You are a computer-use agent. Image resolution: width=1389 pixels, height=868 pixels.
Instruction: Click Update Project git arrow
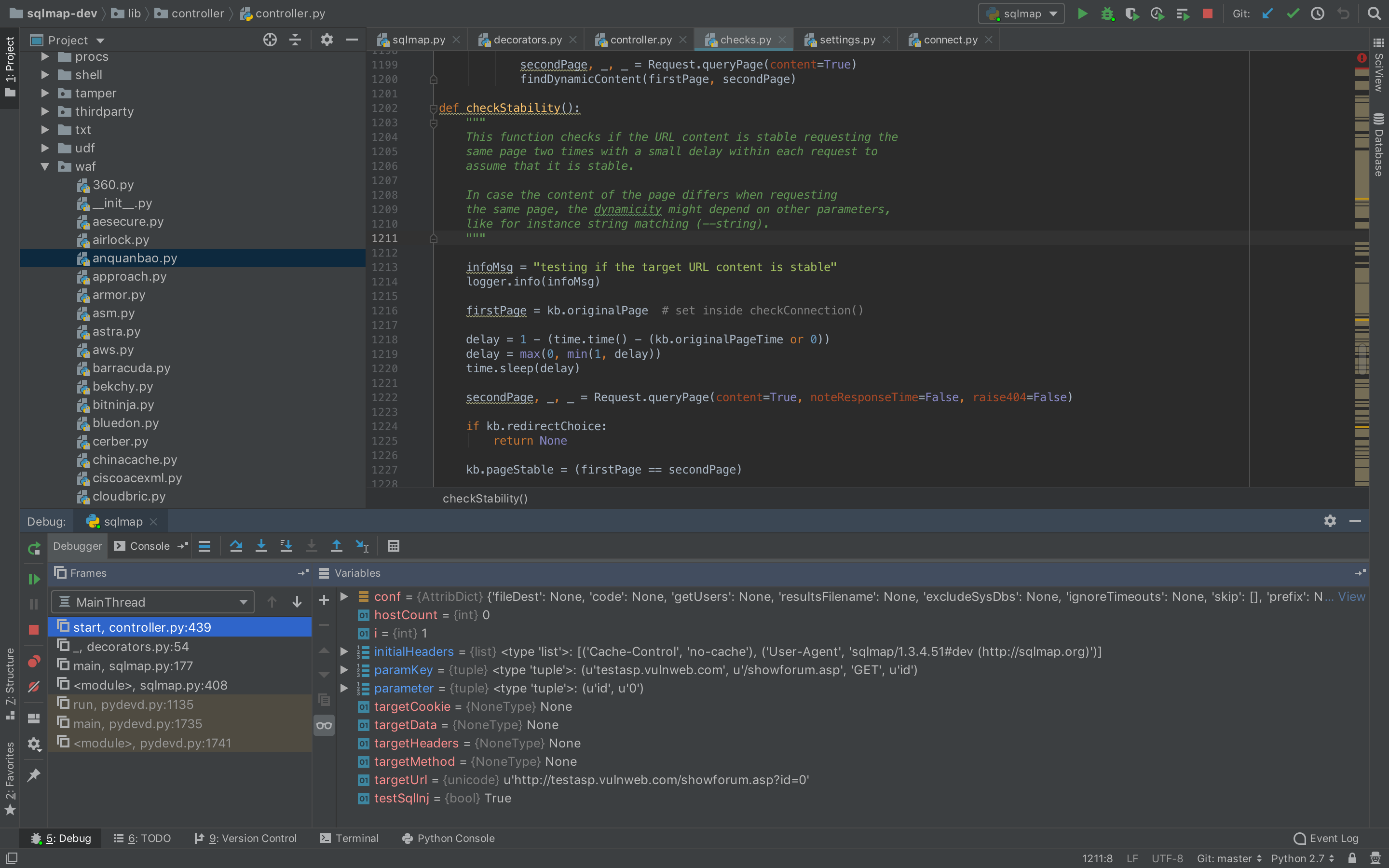tap(1267, 14)
